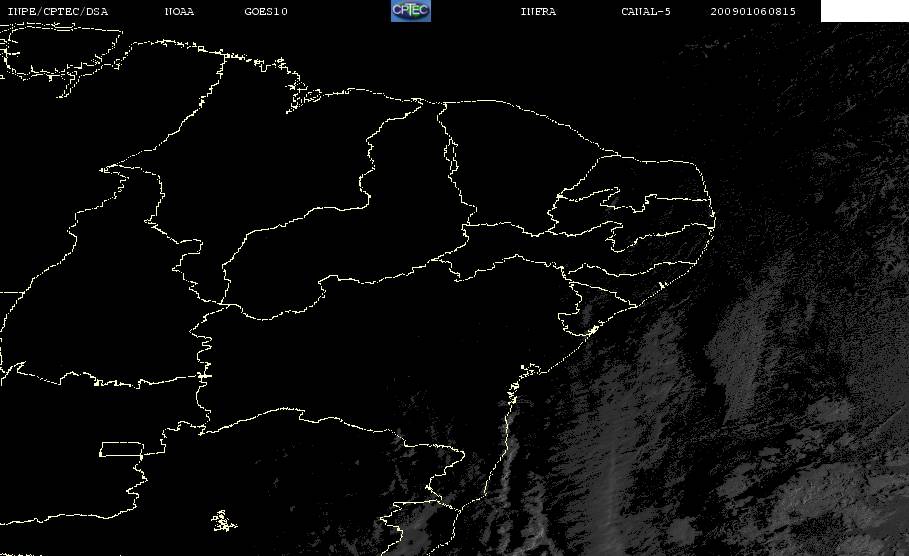Click the CANAL-5 channel label
Screen dimensions: 909x556
[646, 12]
